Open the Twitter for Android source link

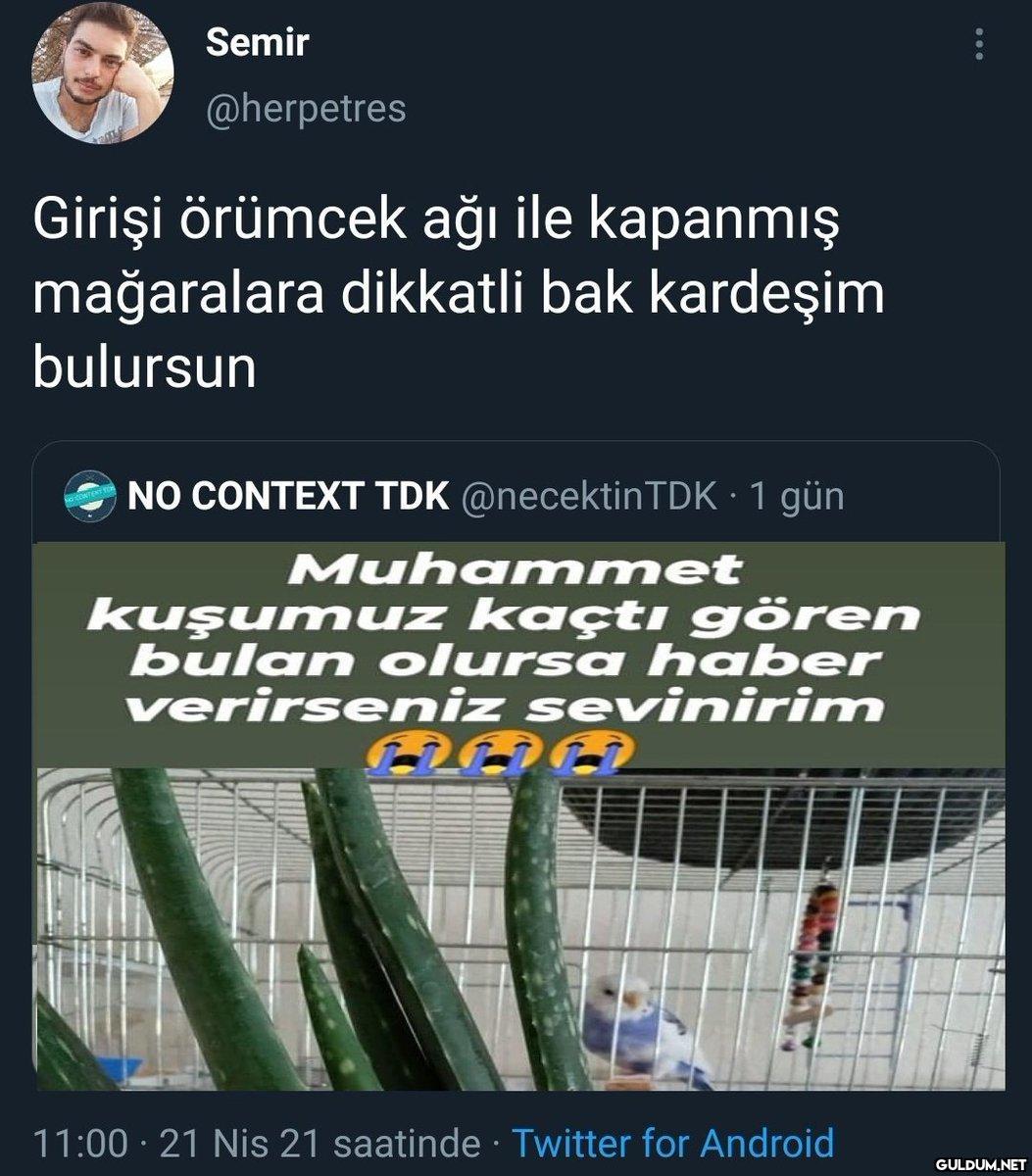(673, 1144)
